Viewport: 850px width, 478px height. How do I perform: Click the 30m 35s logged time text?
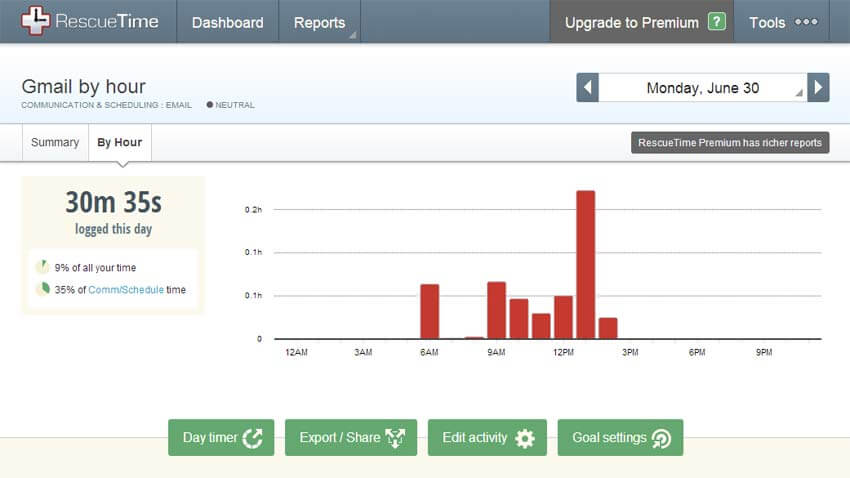click(113, 202)
